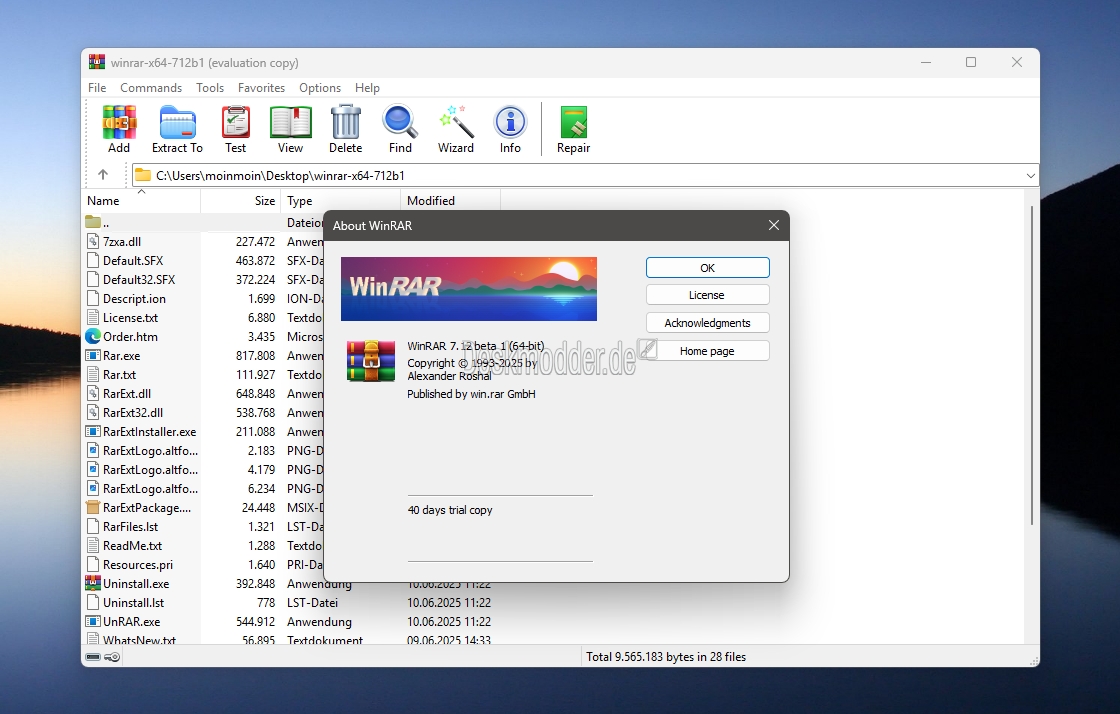1120x714 pixels.
Task: Click the RarExtInstaller.exe file icon
Action: coord(93,431)
